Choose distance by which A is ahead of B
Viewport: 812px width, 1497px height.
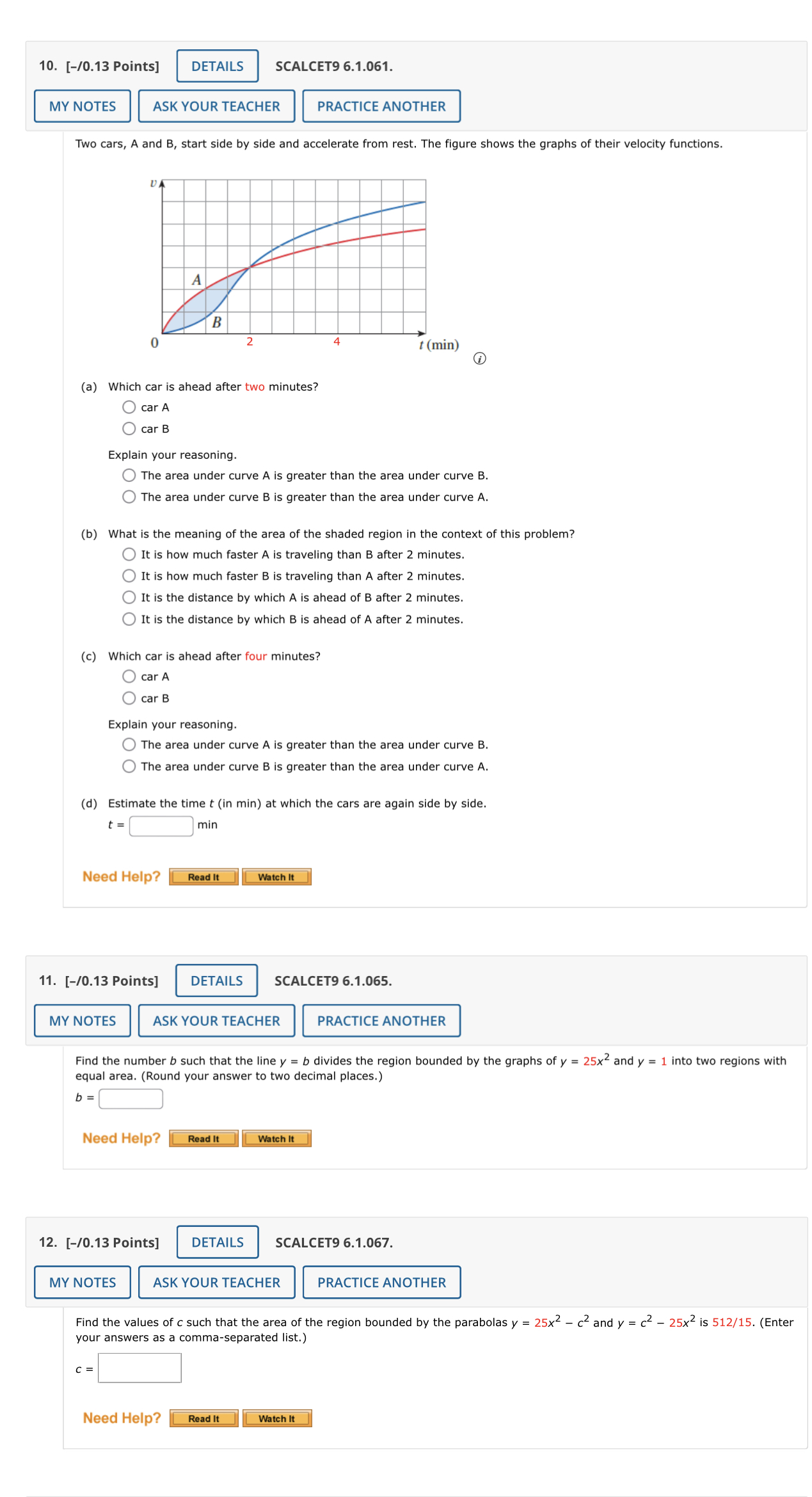[129, 597]
